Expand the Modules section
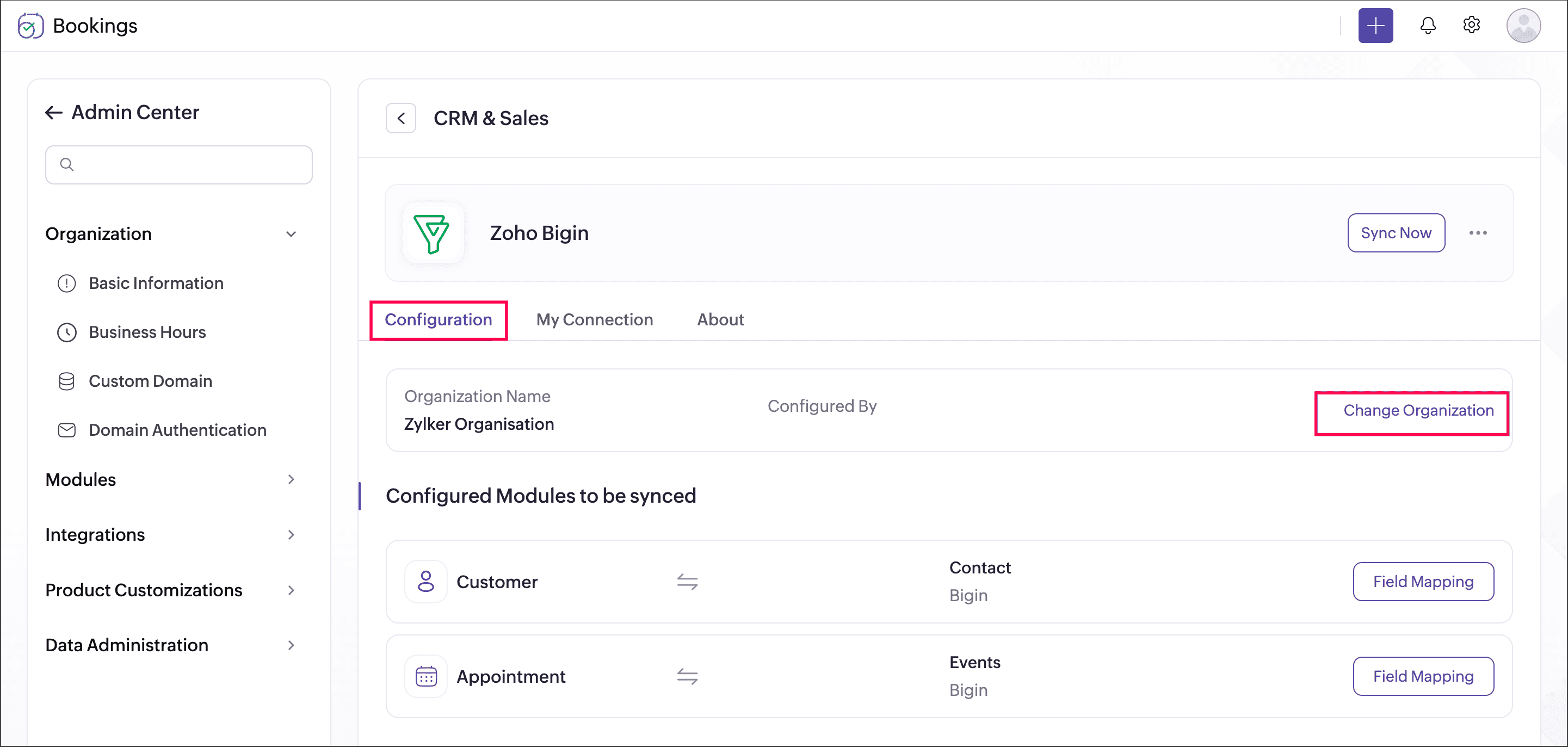This screenshot has height=747, width=1568. [x=291, y=480]
